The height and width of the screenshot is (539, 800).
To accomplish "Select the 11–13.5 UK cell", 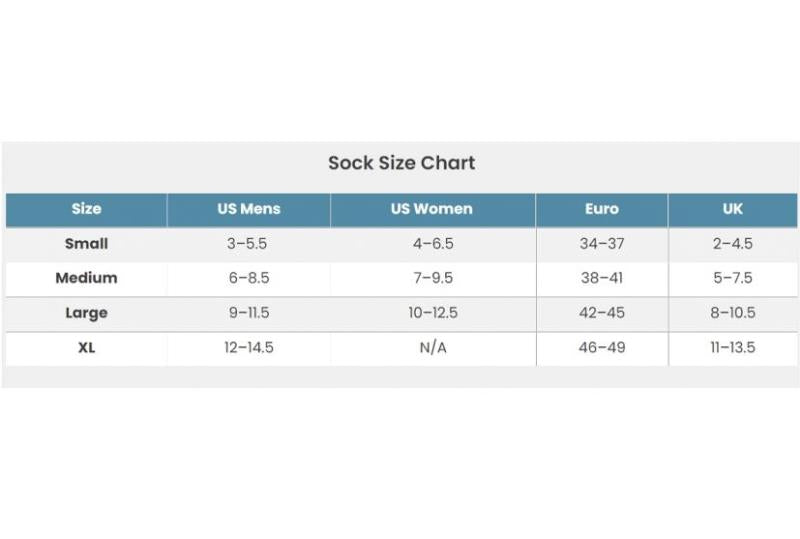I will [733, 348].
